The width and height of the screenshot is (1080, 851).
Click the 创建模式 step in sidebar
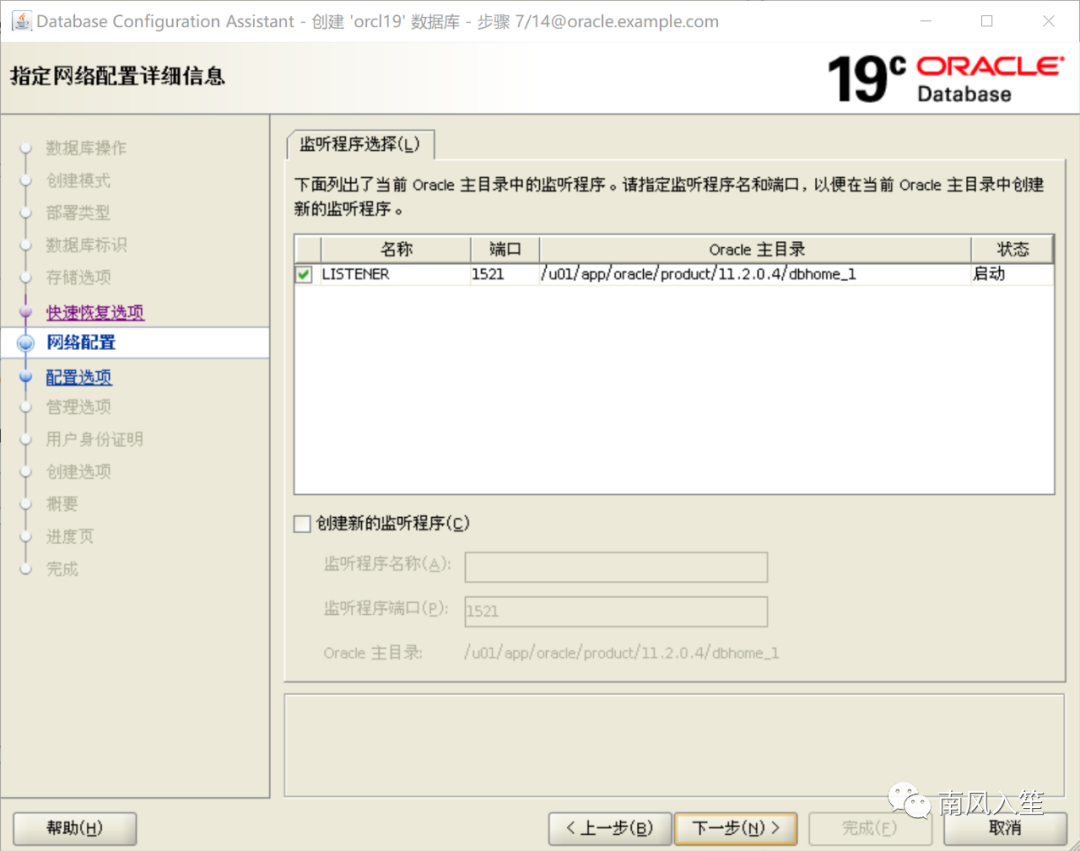(78, 180)
